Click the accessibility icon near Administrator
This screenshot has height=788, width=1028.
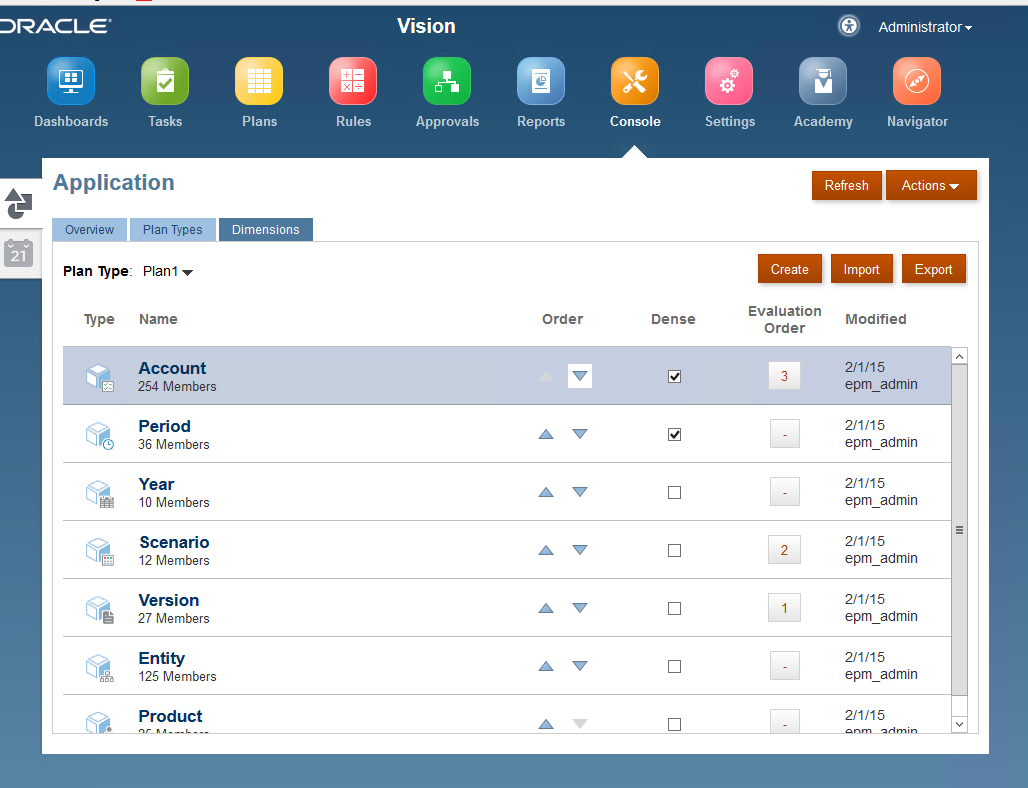click(x=849, y=26)
